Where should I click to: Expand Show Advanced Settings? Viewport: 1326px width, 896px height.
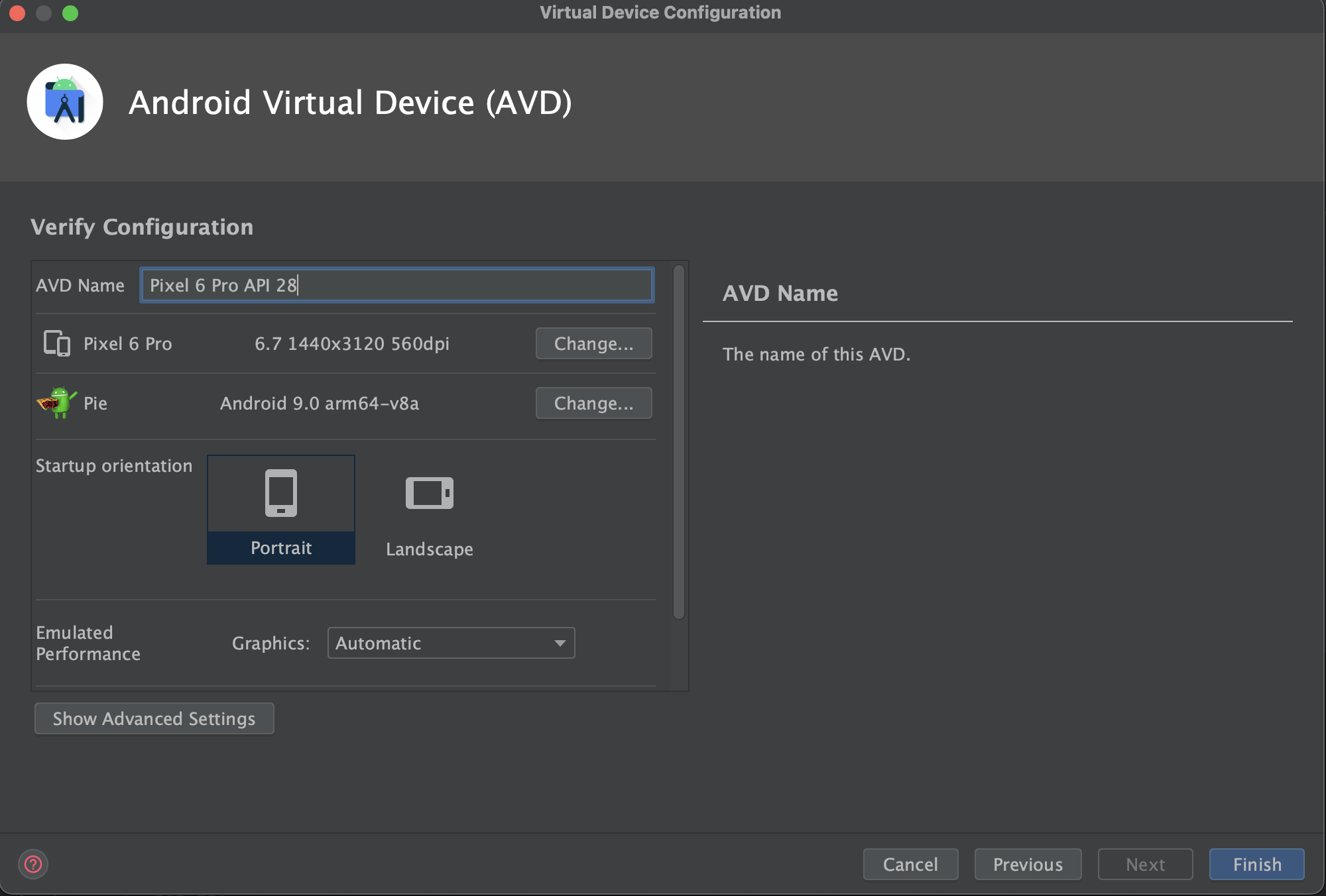(154, 718)
